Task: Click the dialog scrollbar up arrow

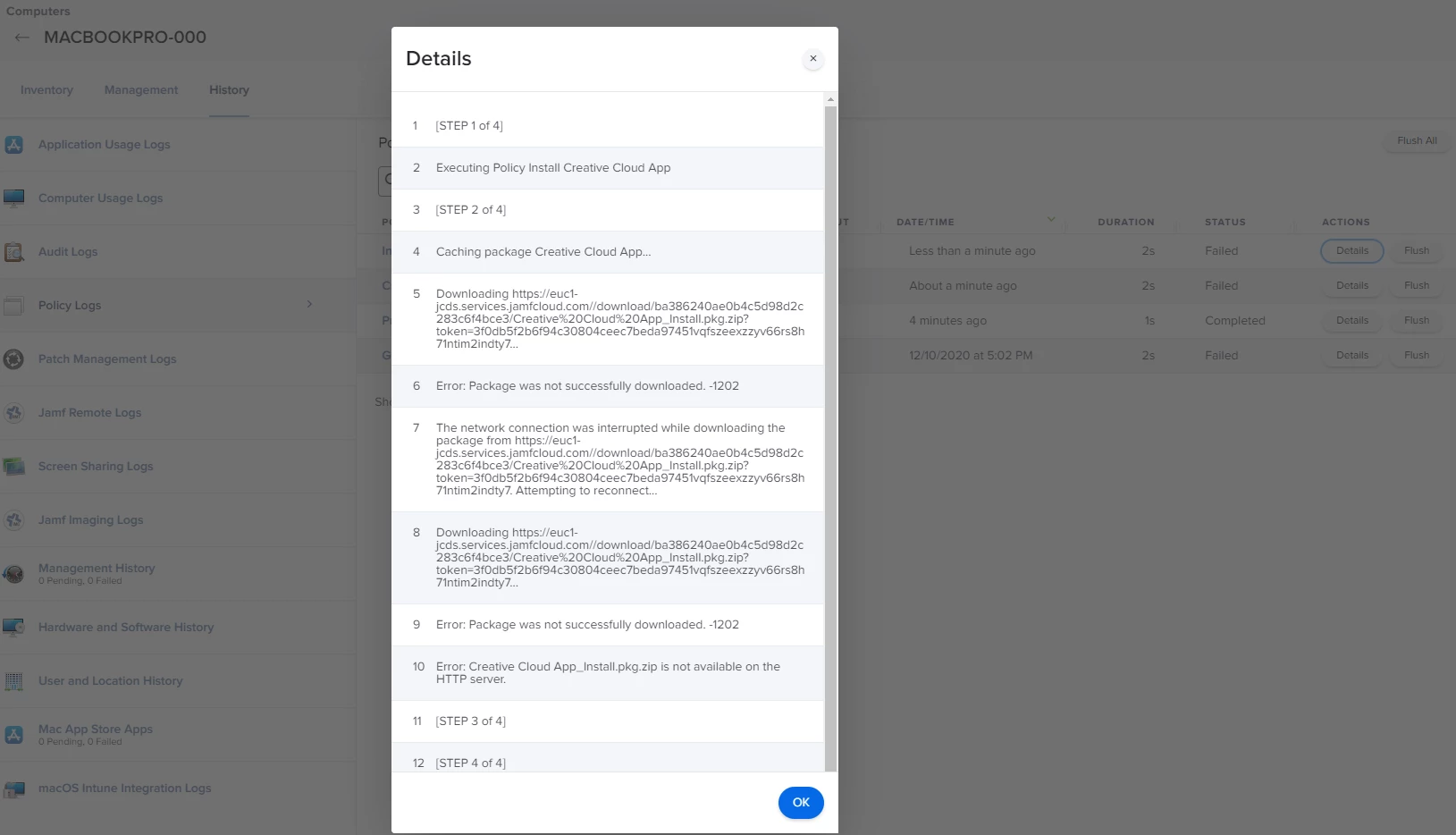Action: 830,99
